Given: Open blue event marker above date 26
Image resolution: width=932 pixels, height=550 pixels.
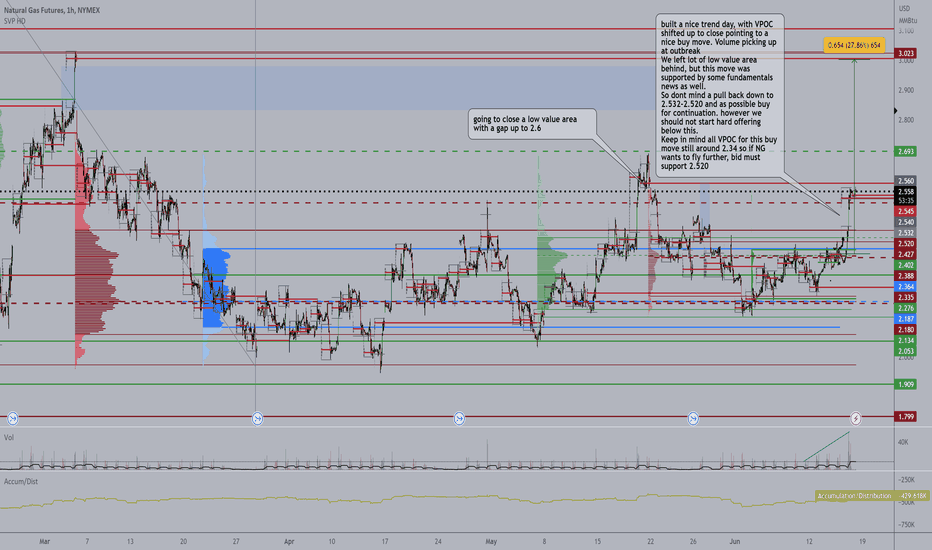Looking at the screenshot, I should 693,419.
